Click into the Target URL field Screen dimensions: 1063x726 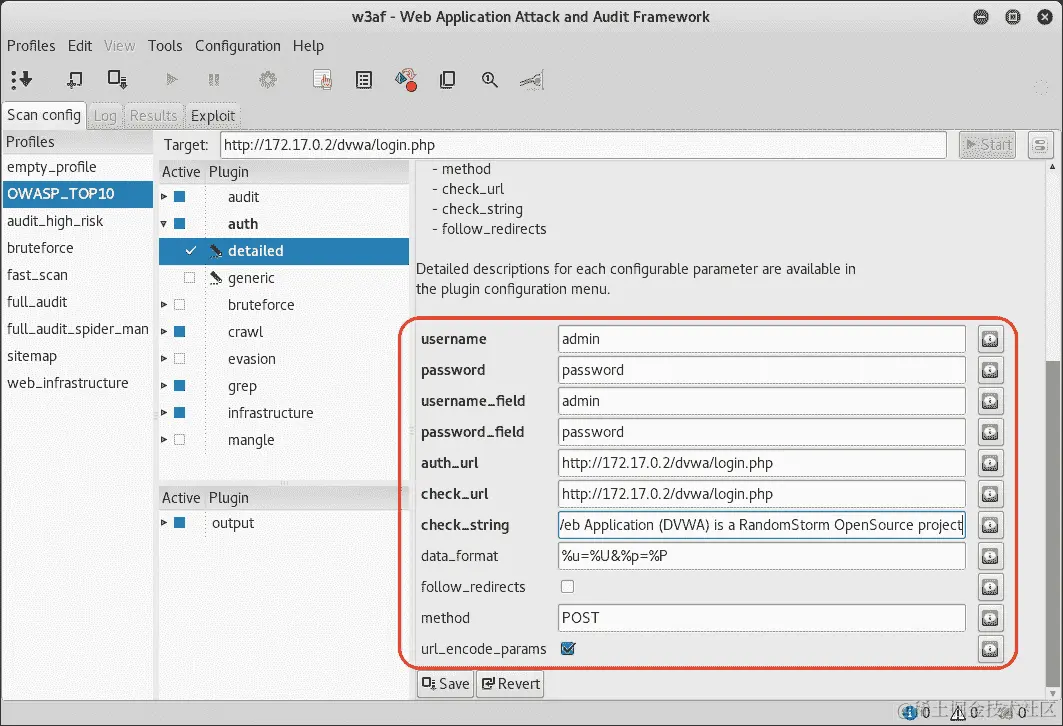click(x=583, y=145)
